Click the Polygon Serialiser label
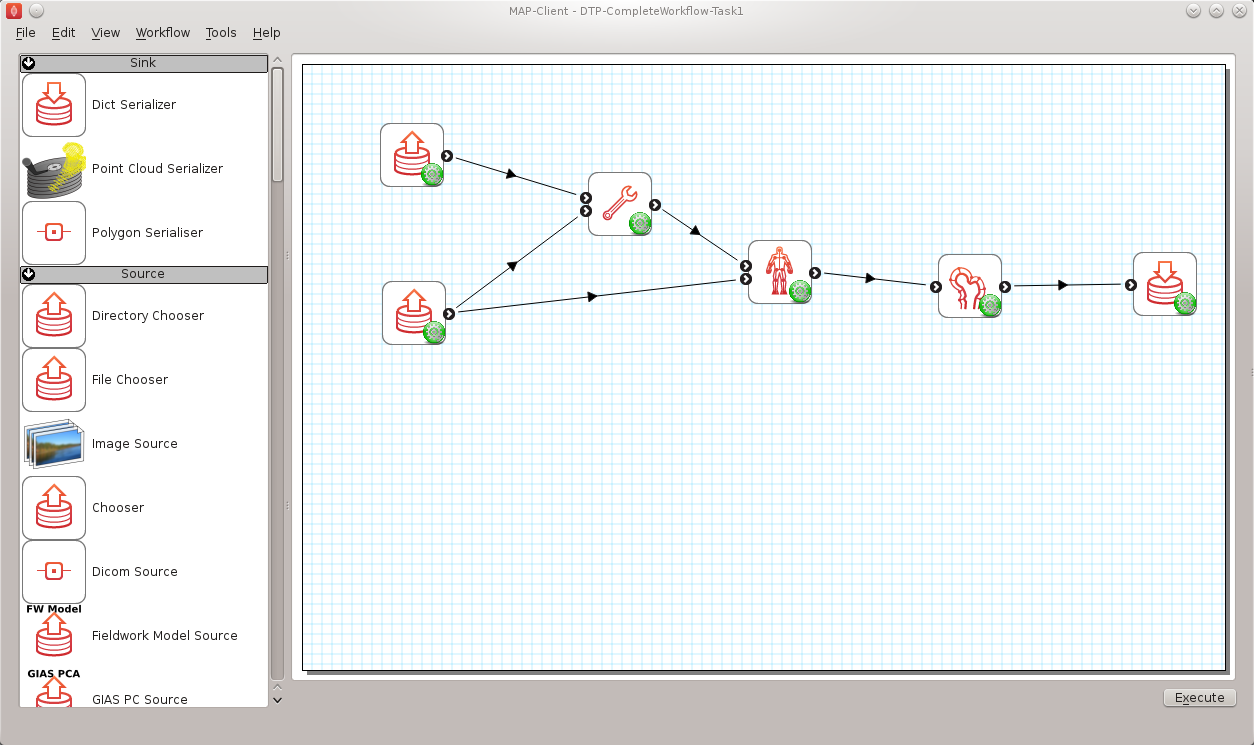Viewport: 1254px width, 745px height. (147, 233)
